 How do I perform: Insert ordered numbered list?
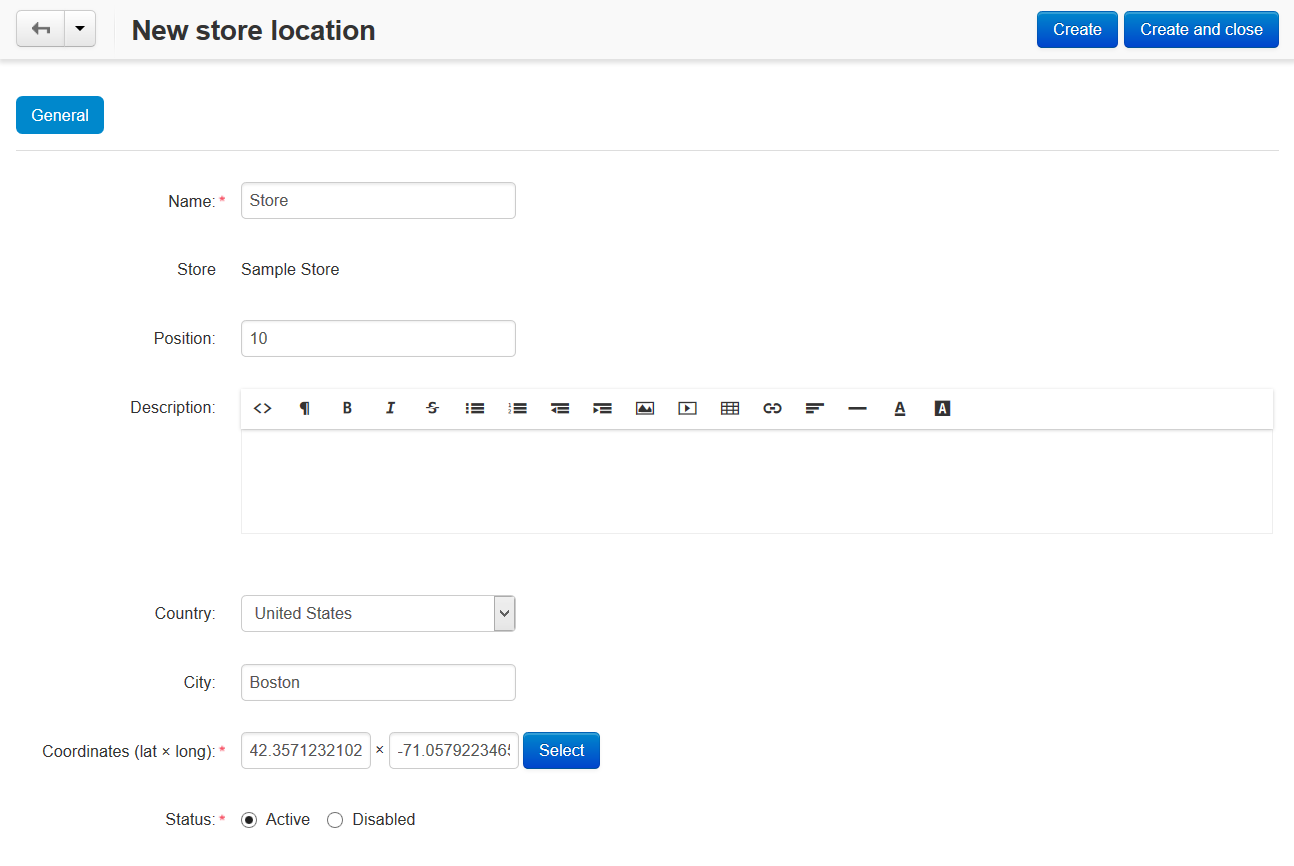517,408
